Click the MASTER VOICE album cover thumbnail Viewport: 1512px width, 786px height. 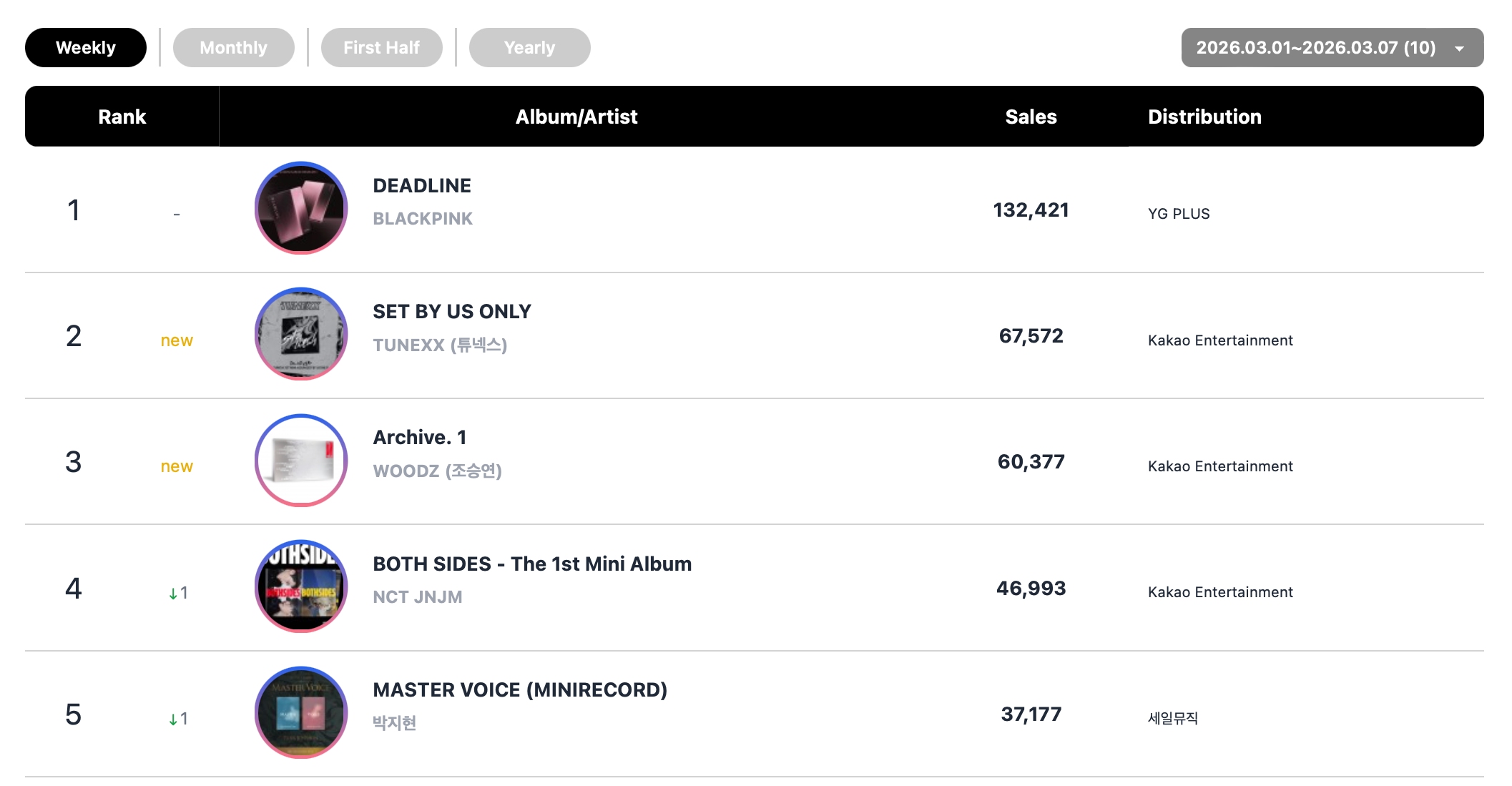pyautogui.click(x=301, y=713)
